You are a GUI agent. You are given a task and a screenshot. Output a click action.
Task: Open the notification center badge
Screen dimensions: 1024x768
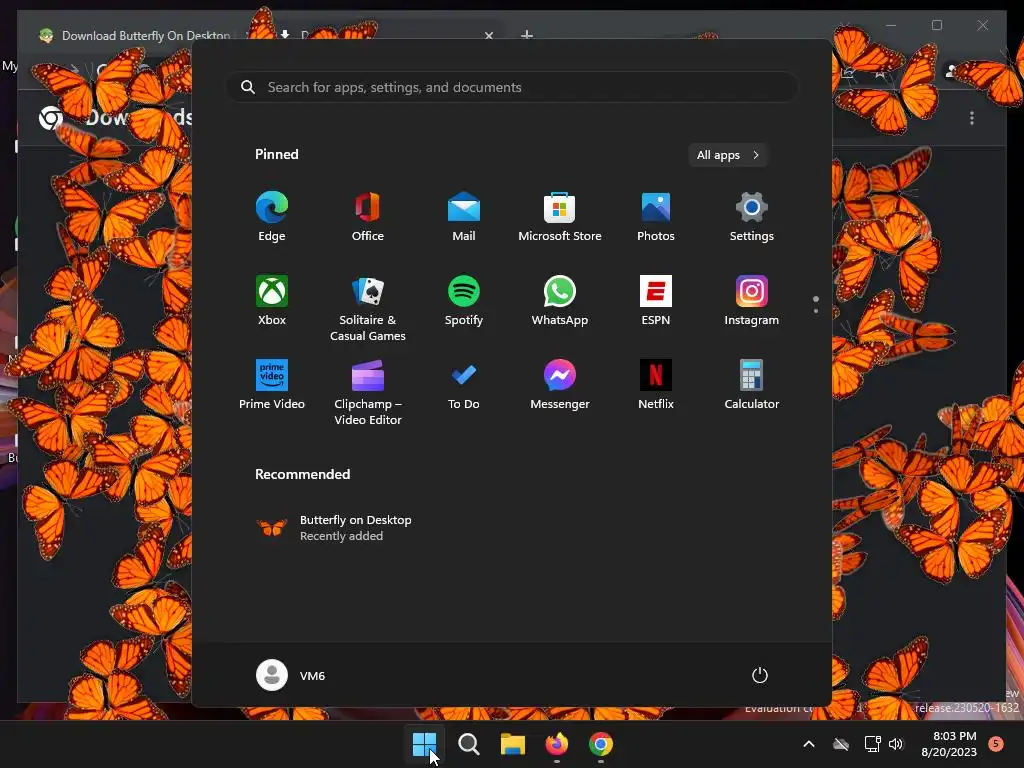[996, 744]
